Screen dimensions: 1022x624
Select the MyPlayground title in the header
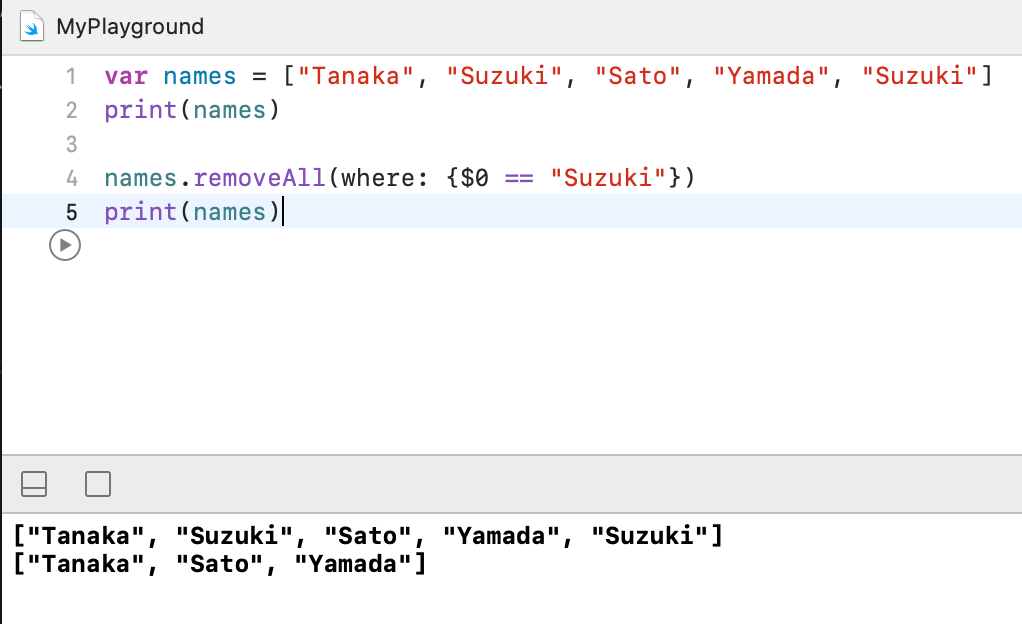[x=130, y=27]
